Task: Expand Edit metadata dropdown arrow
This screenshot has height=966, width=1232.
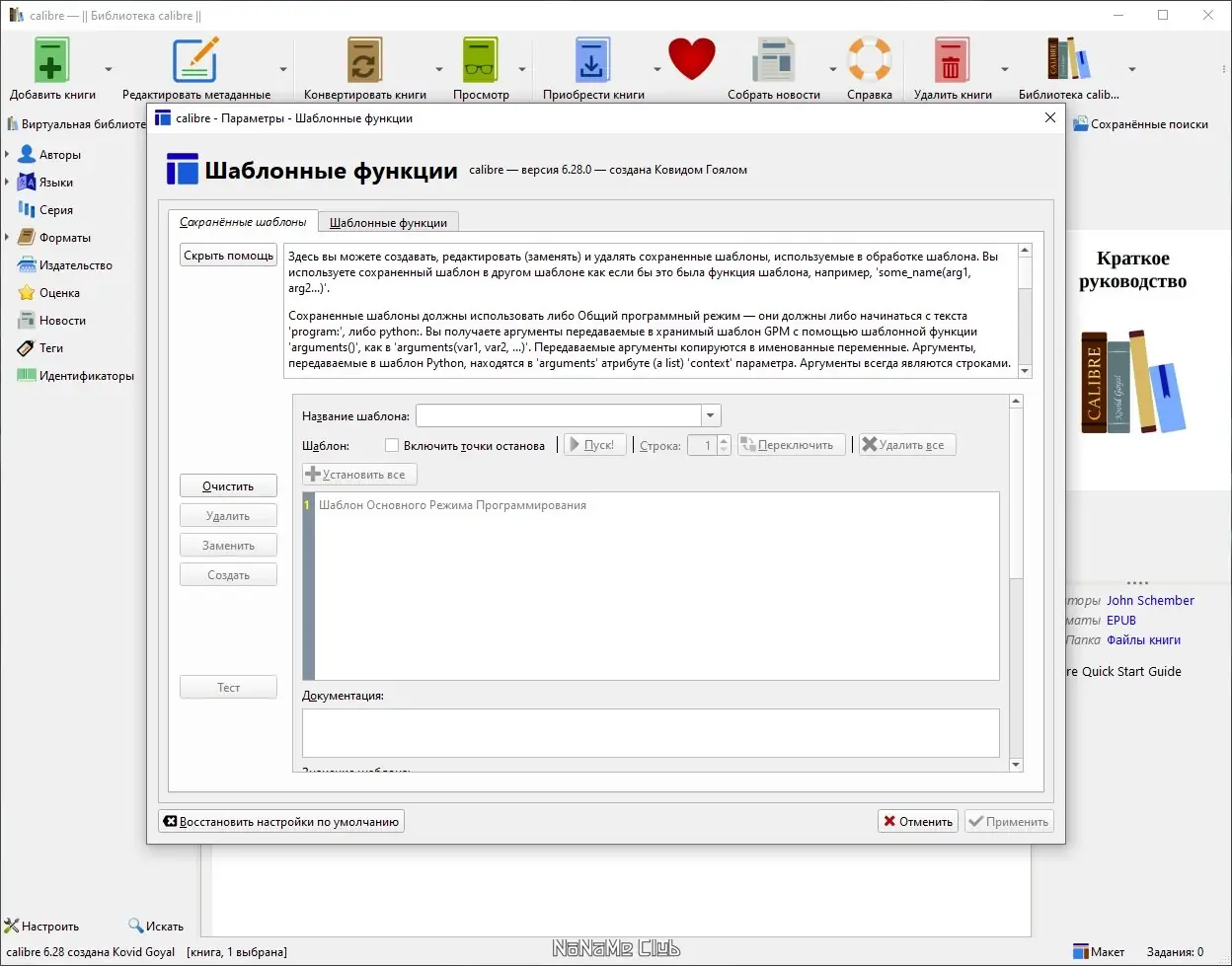Action: coord(283,69)
